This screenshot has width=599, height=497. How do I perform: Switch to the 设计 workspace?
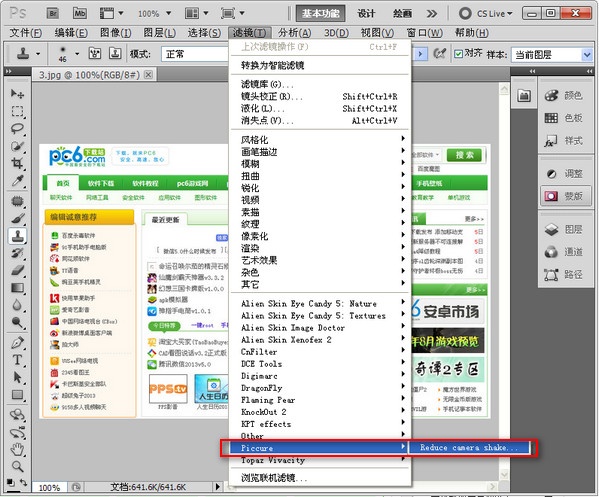pos(366,14)
